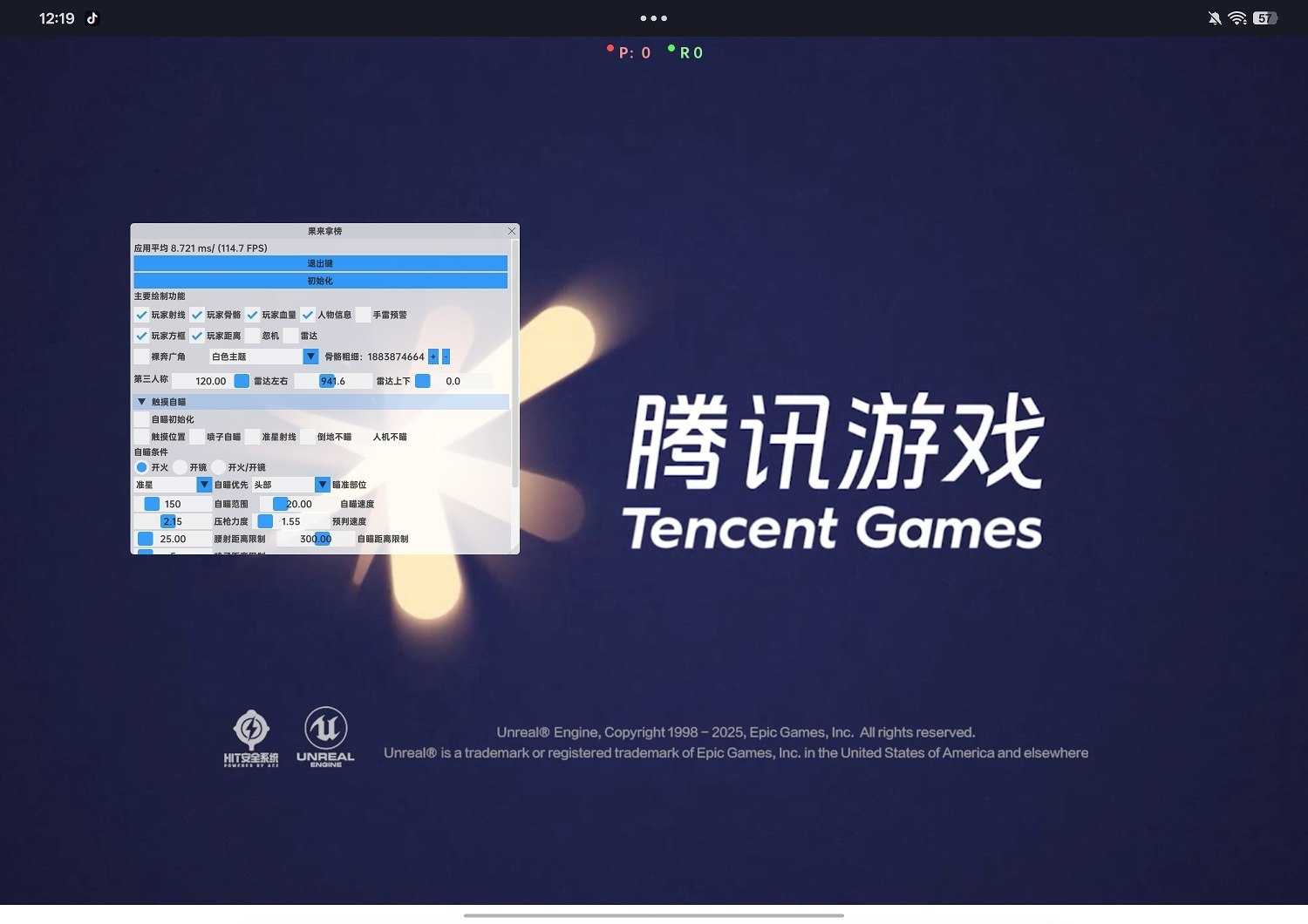
Task: Collapse the 触摸自瞄 section
Action: click(142, 402)
